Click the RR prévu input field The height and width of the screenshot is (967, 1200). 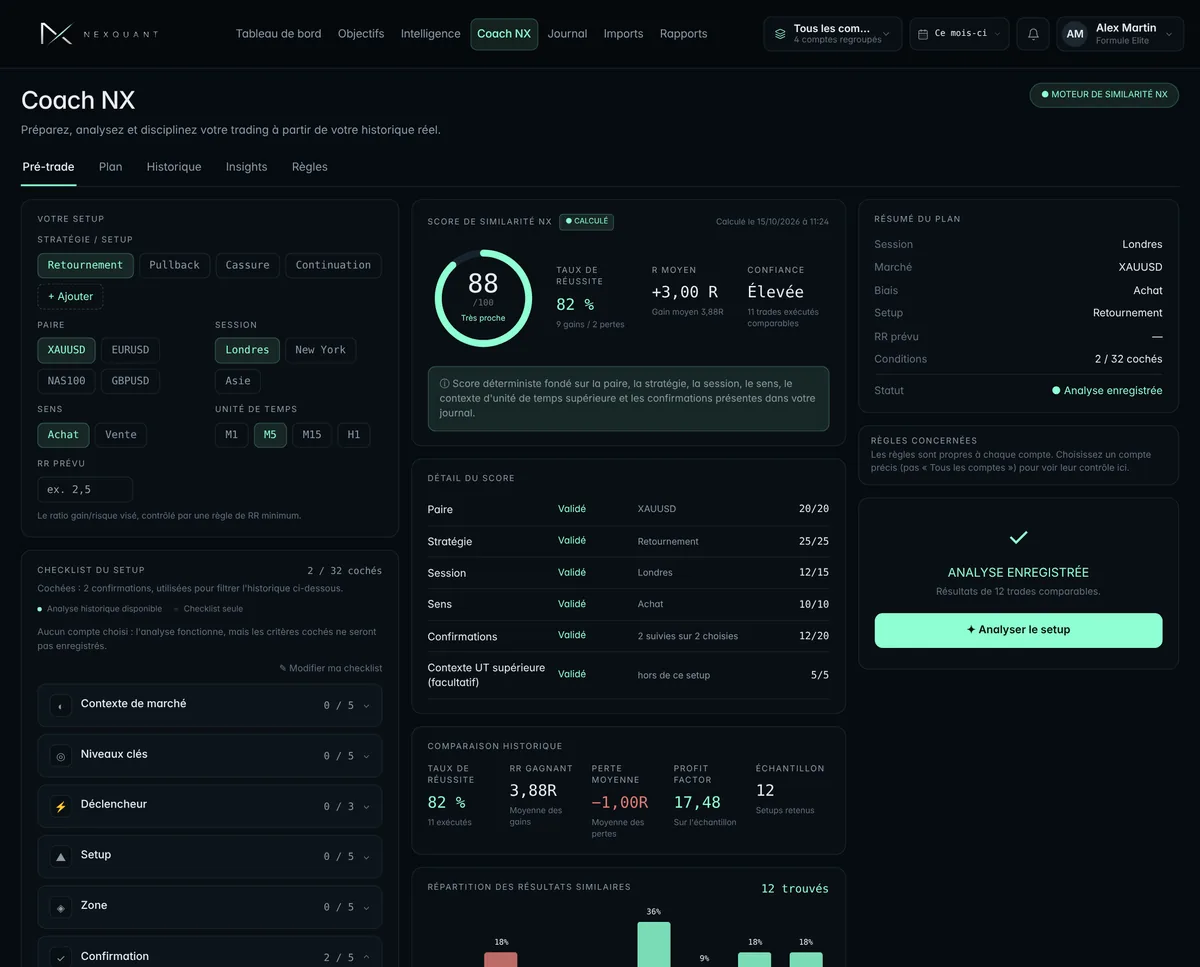(x=85, y=490)
